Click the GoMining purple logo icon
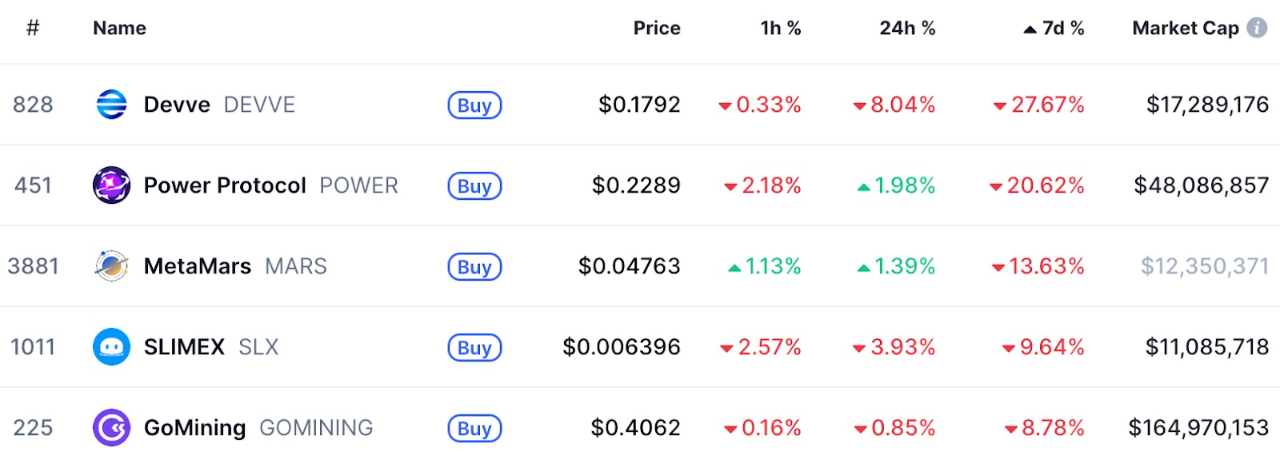The height and width of the screenshot is (459, 1280). [x=111, y=428]
